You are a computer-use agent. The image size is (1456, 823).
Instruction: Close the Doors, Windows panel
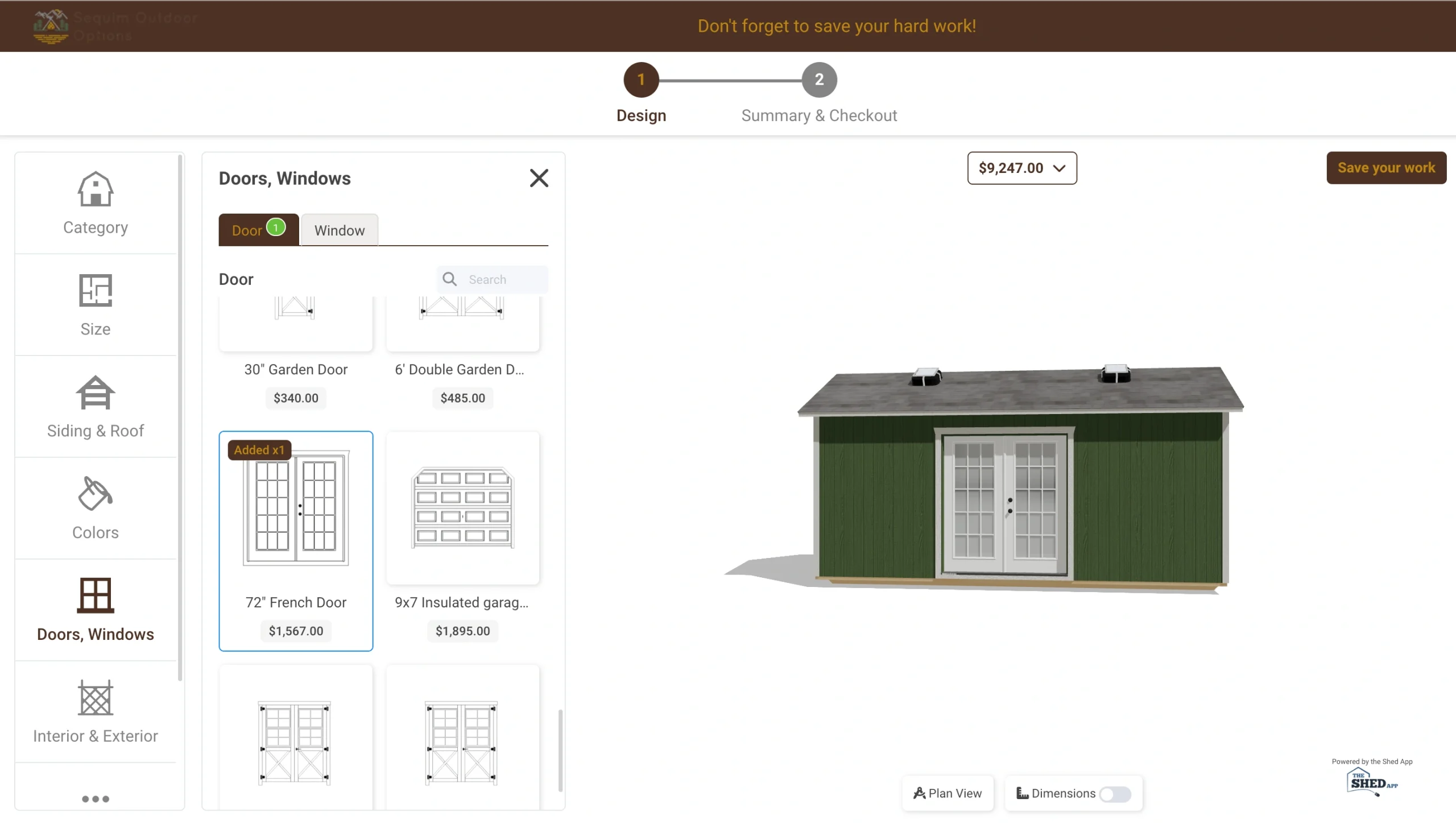pos(539,178)
